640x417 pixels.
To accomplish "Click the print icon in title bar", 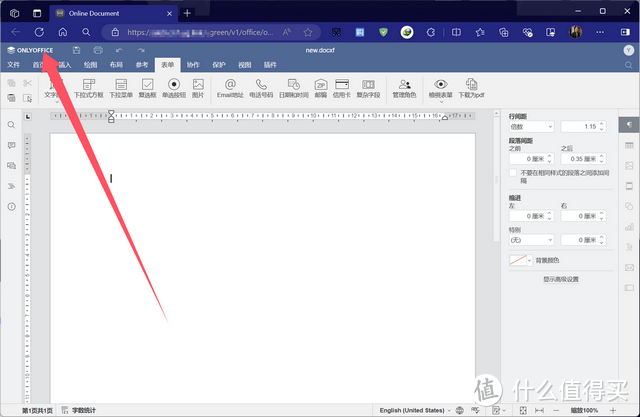I will coord(97,50).
